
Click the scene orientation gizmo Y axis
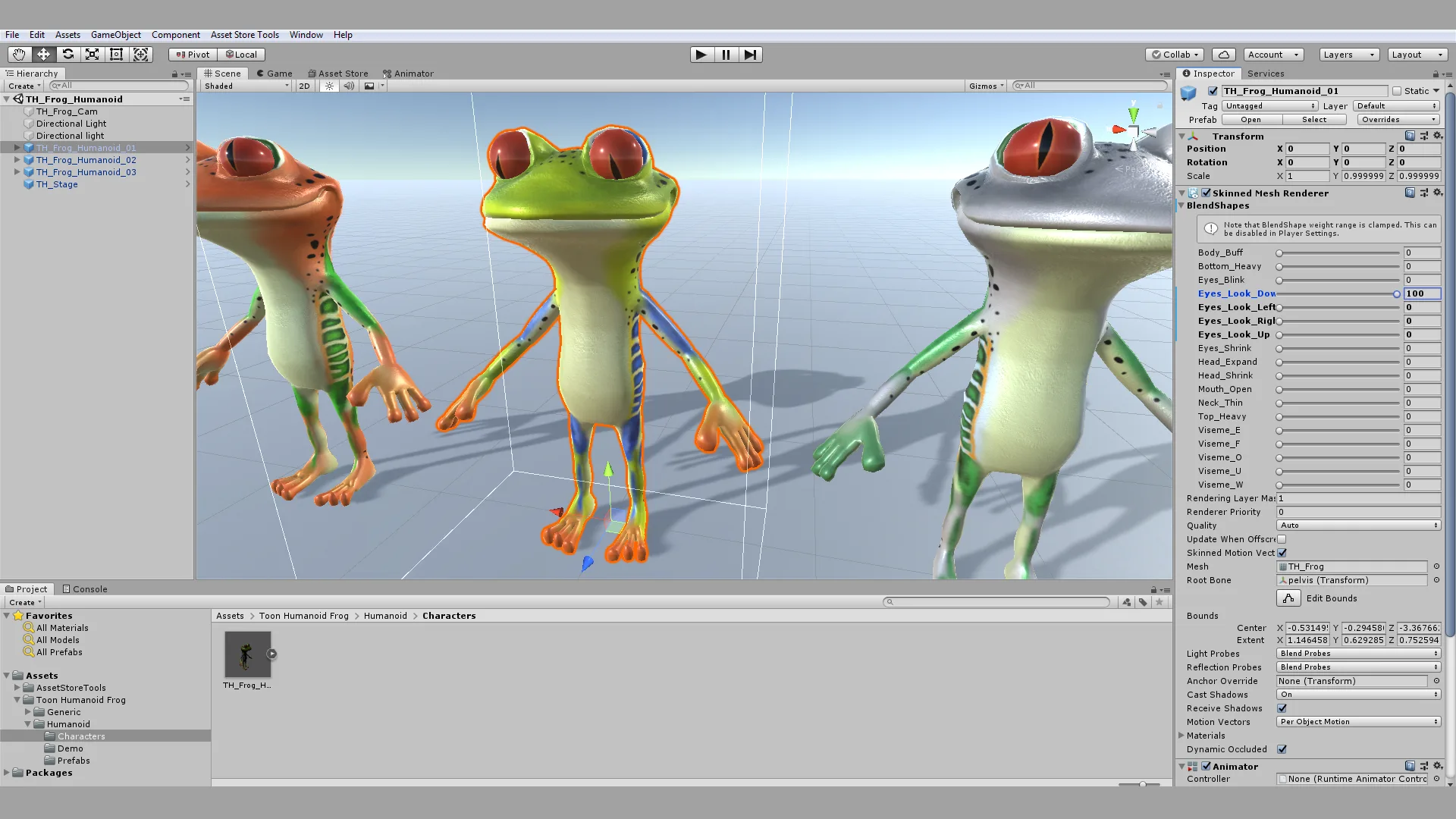pos(1133,114)
